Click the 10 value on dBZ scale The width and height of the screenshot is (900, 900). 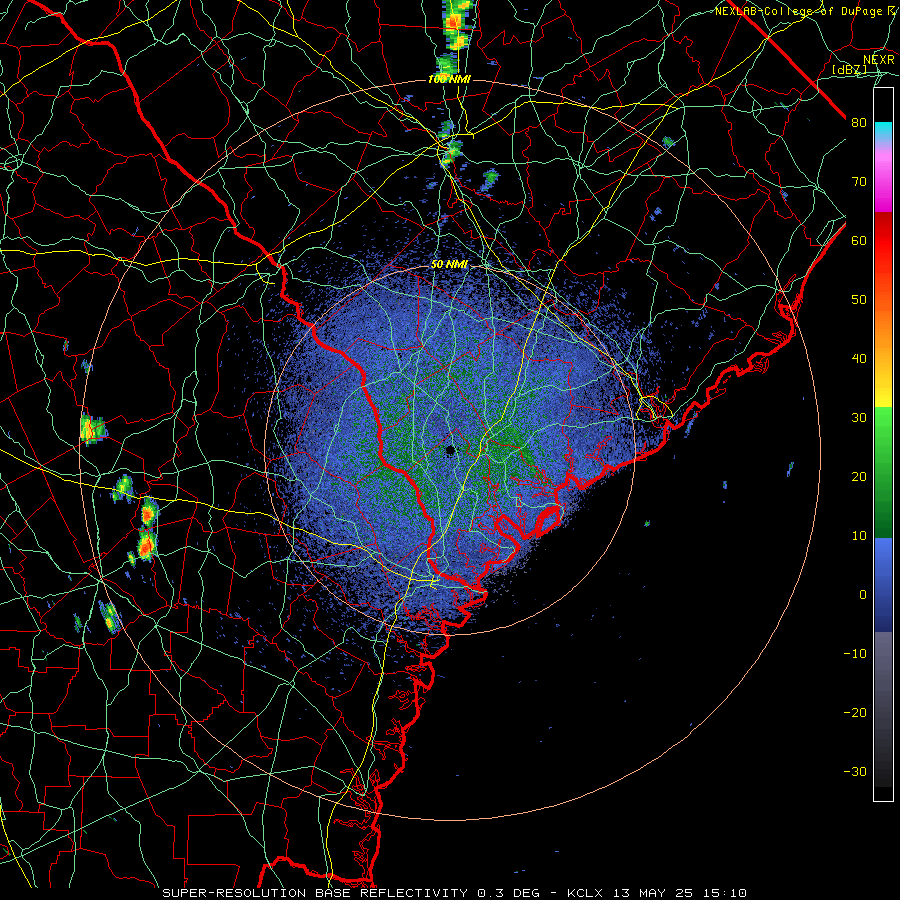point(859,536)
